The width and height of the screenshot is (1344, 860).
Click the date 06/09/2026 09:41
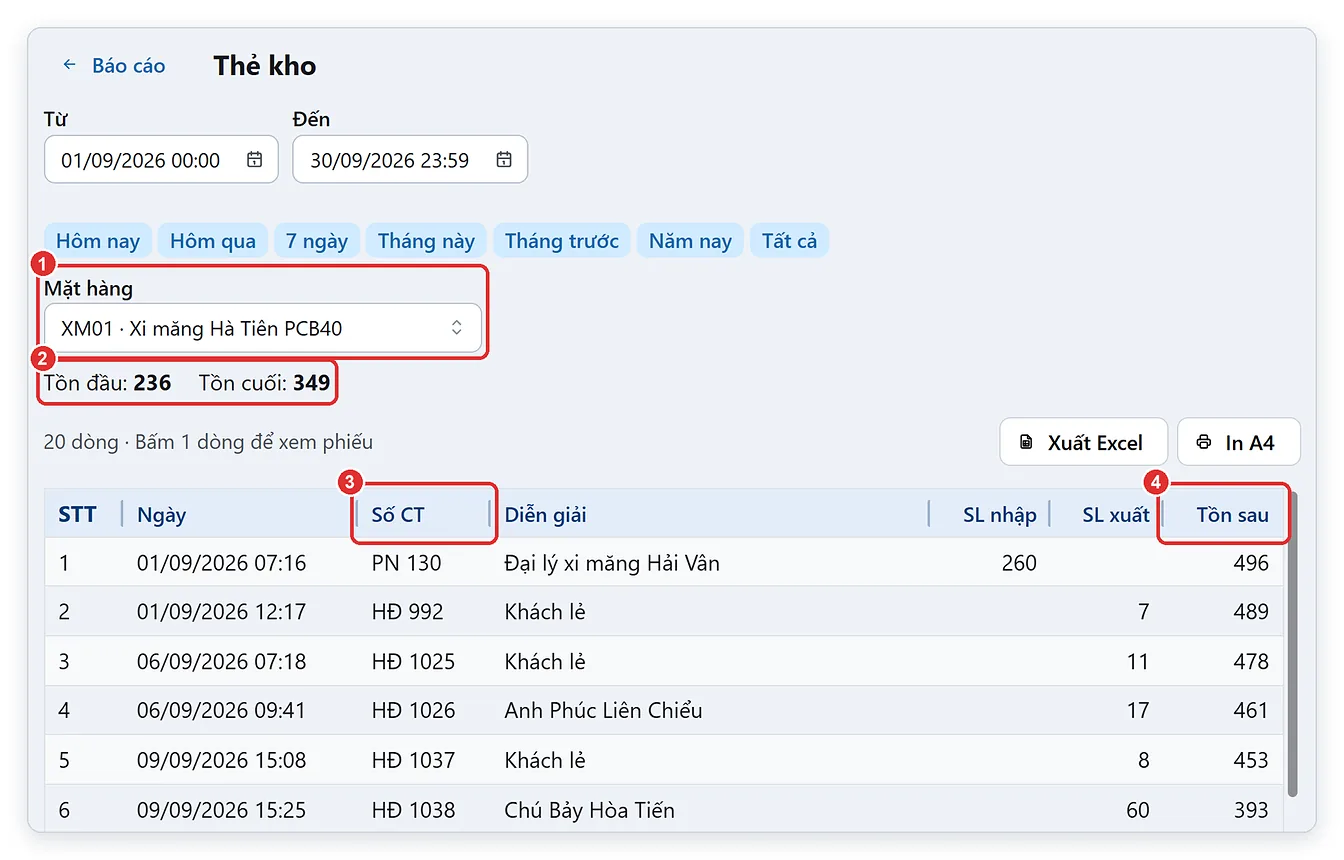(x=222, y=711)
